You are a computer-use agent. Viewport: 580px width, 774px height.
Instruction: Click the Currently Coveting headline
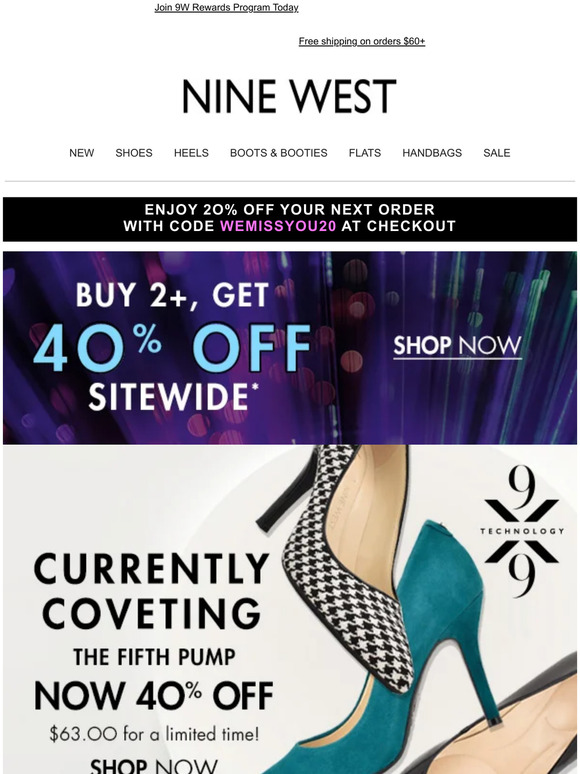click(152, 591)
